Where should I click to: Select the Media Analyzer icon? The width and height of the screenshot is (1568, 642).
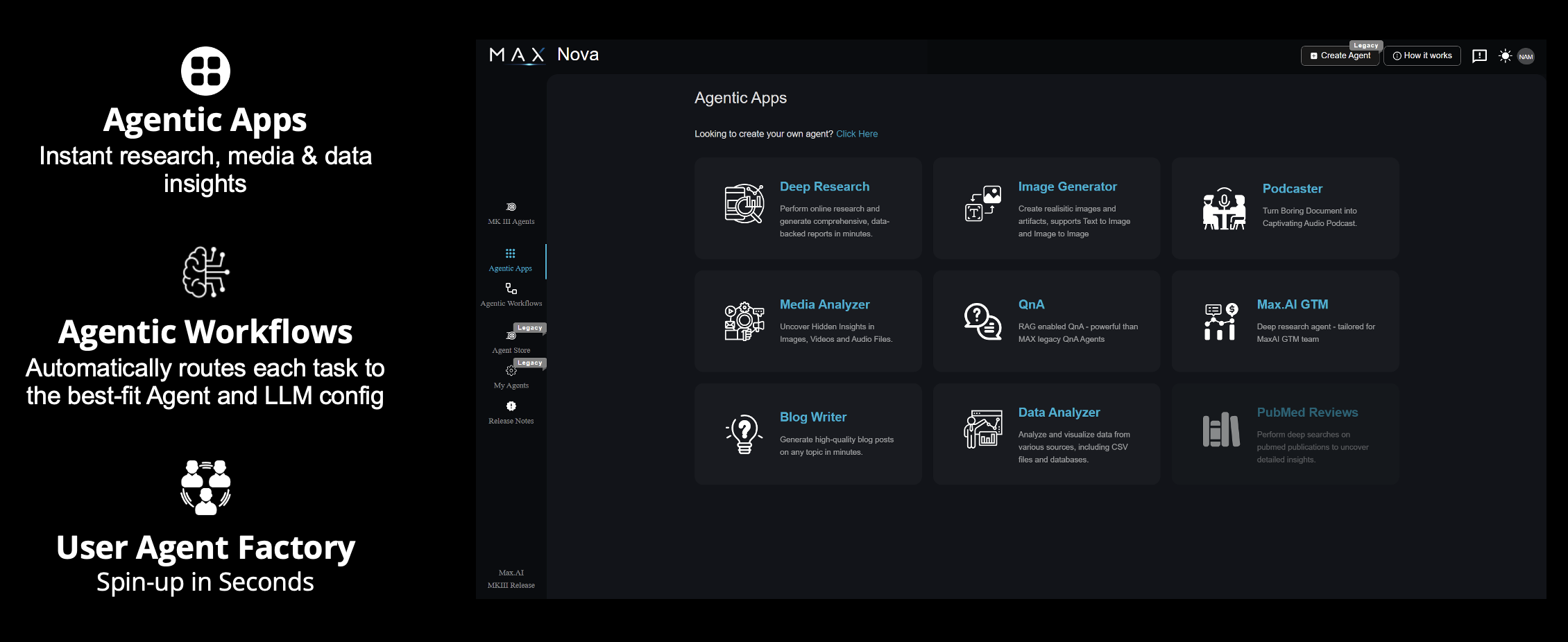click(744, 322)
